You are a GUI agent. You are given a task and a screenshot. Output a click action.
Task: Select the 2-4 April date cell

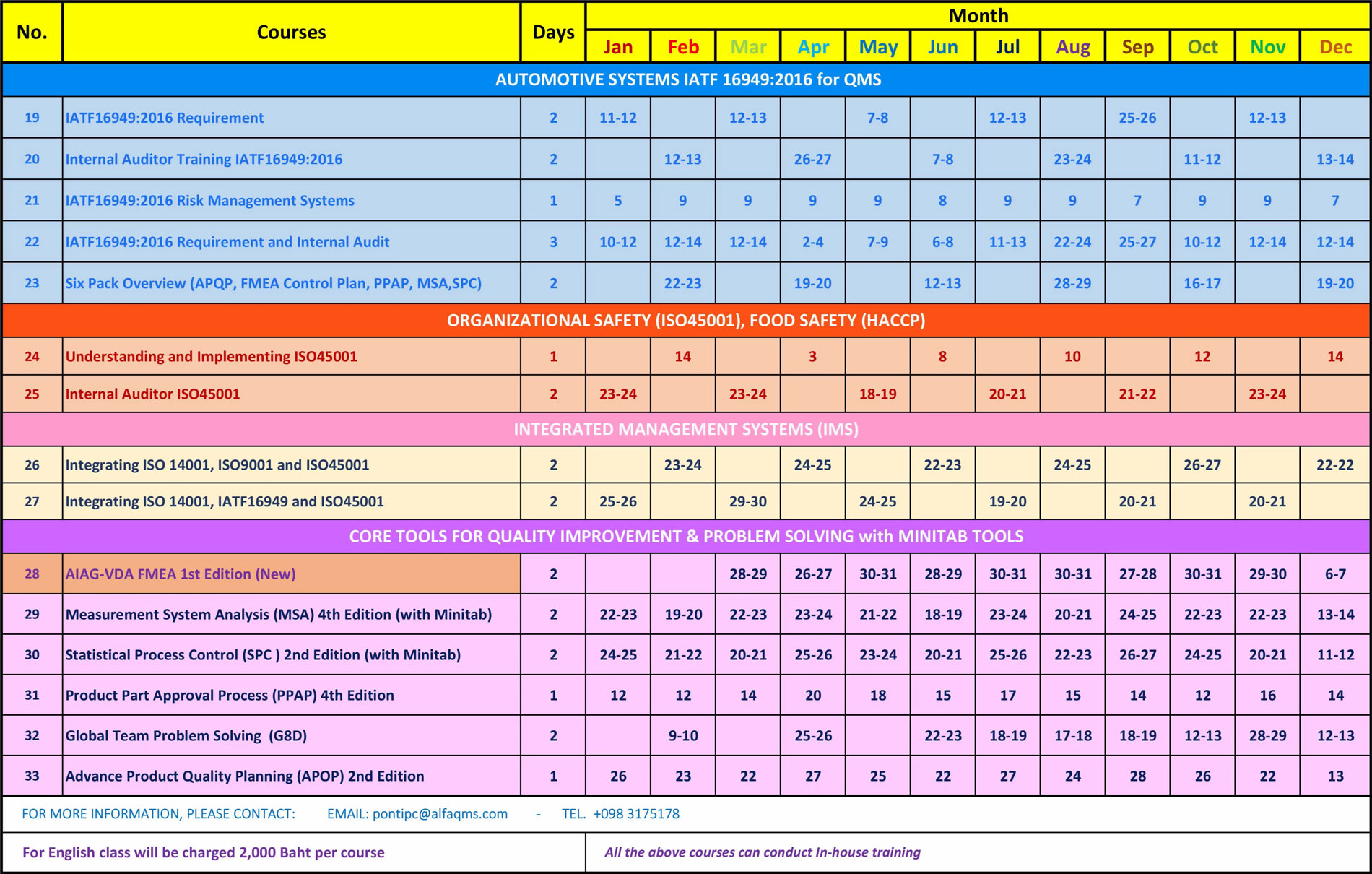tap(812, 242)
